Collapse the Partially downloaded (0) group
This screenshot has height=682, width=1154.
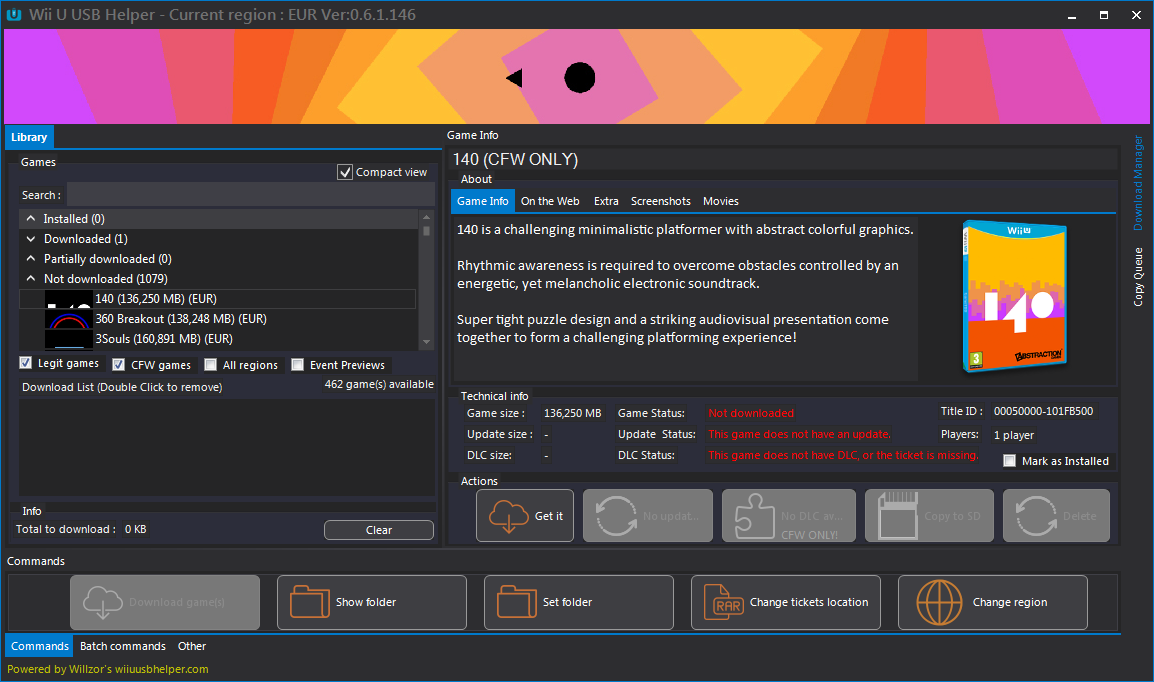point(31,258)
